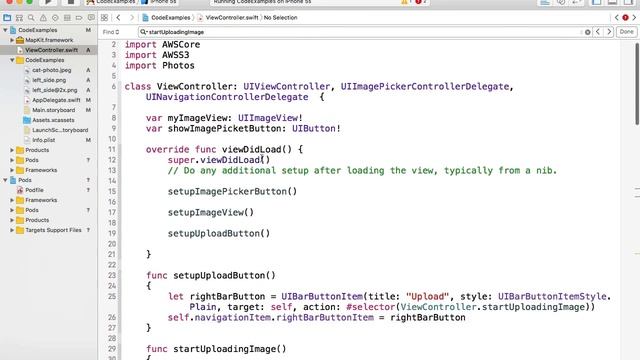
Task: Open the Project navigator folder icon
Action: tap(7, 18)
